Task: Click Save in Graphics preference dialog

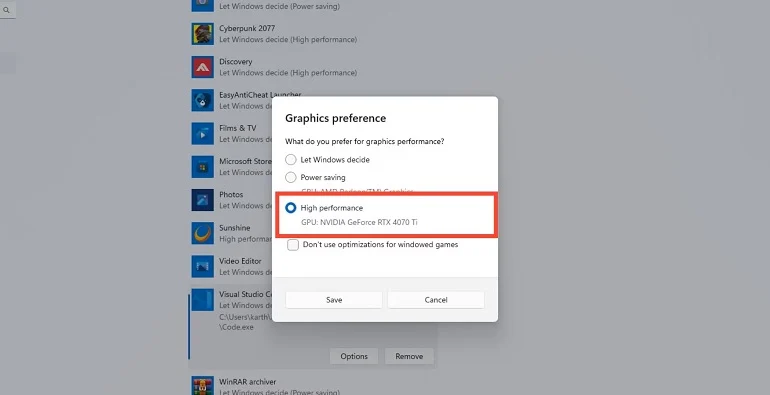Action: point(334,300)
